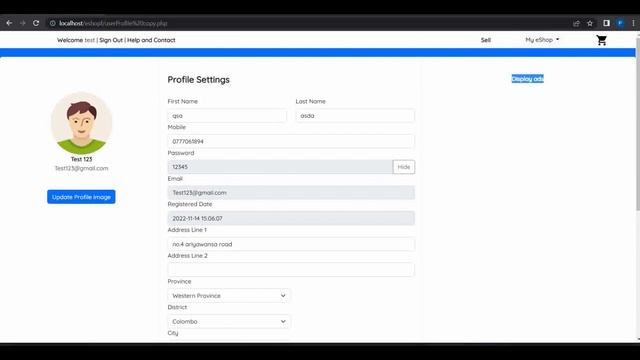Open browser side panel icon

point(607,23)
